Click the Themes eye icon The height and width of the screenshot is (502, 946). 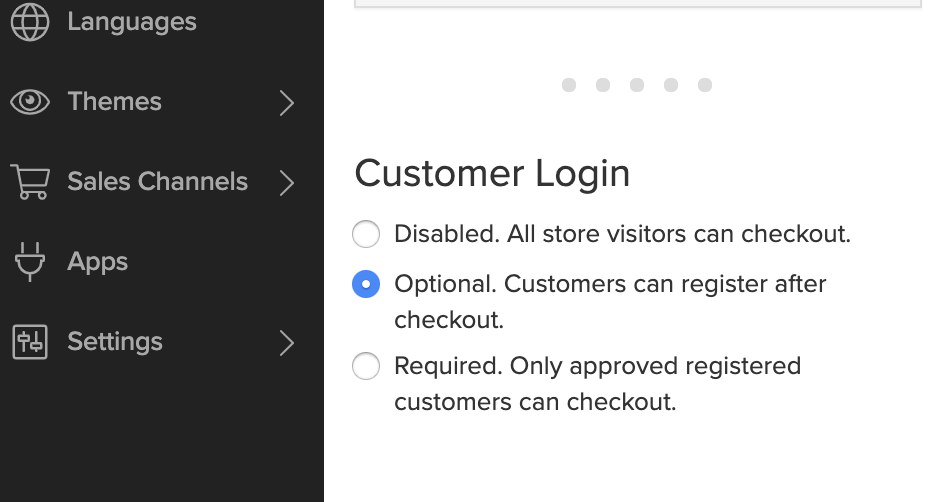(30, 101)
